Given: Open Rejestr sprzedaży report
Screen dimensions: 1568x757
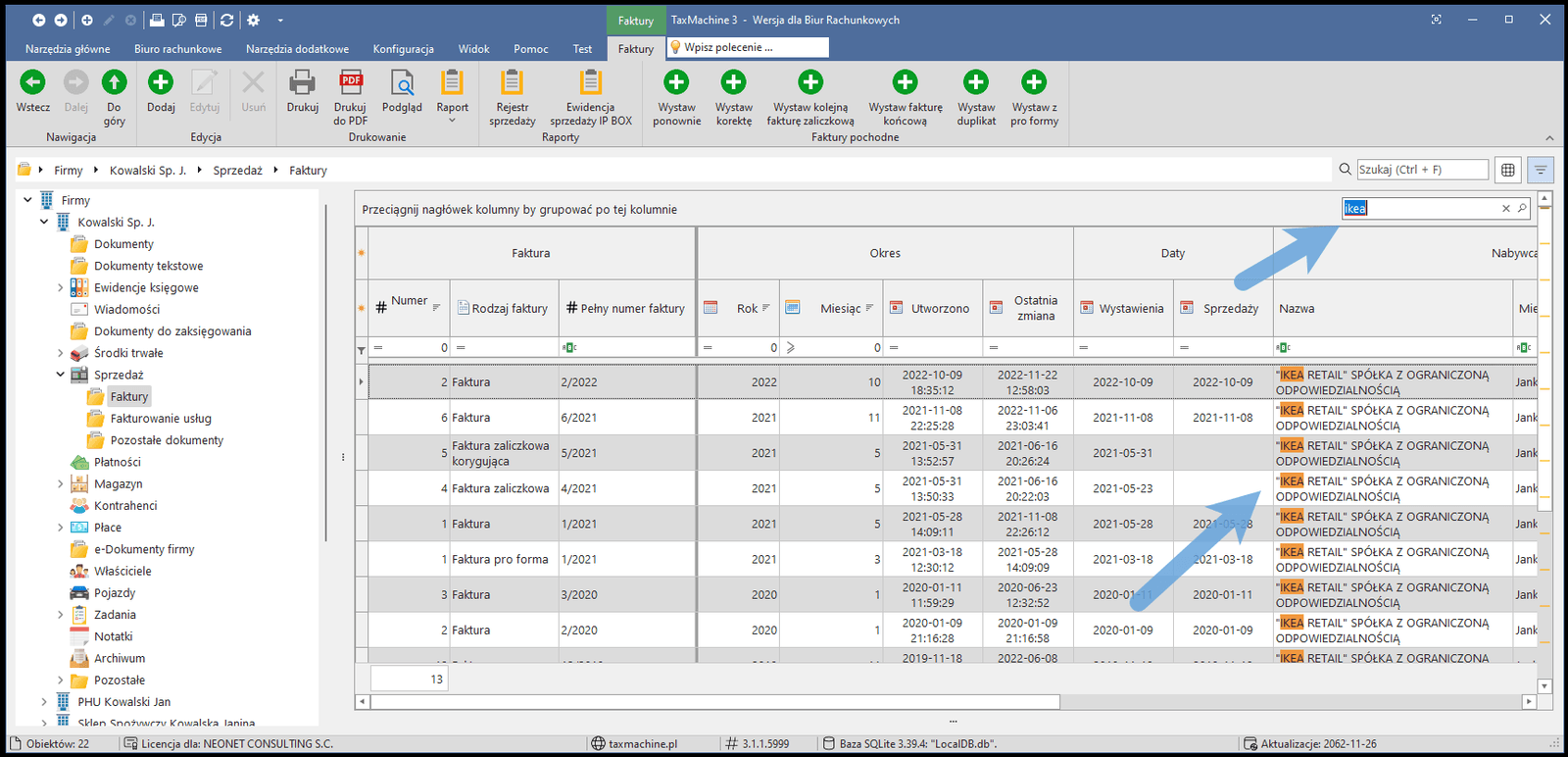Looking at the screenshot, I should point(512,84).
